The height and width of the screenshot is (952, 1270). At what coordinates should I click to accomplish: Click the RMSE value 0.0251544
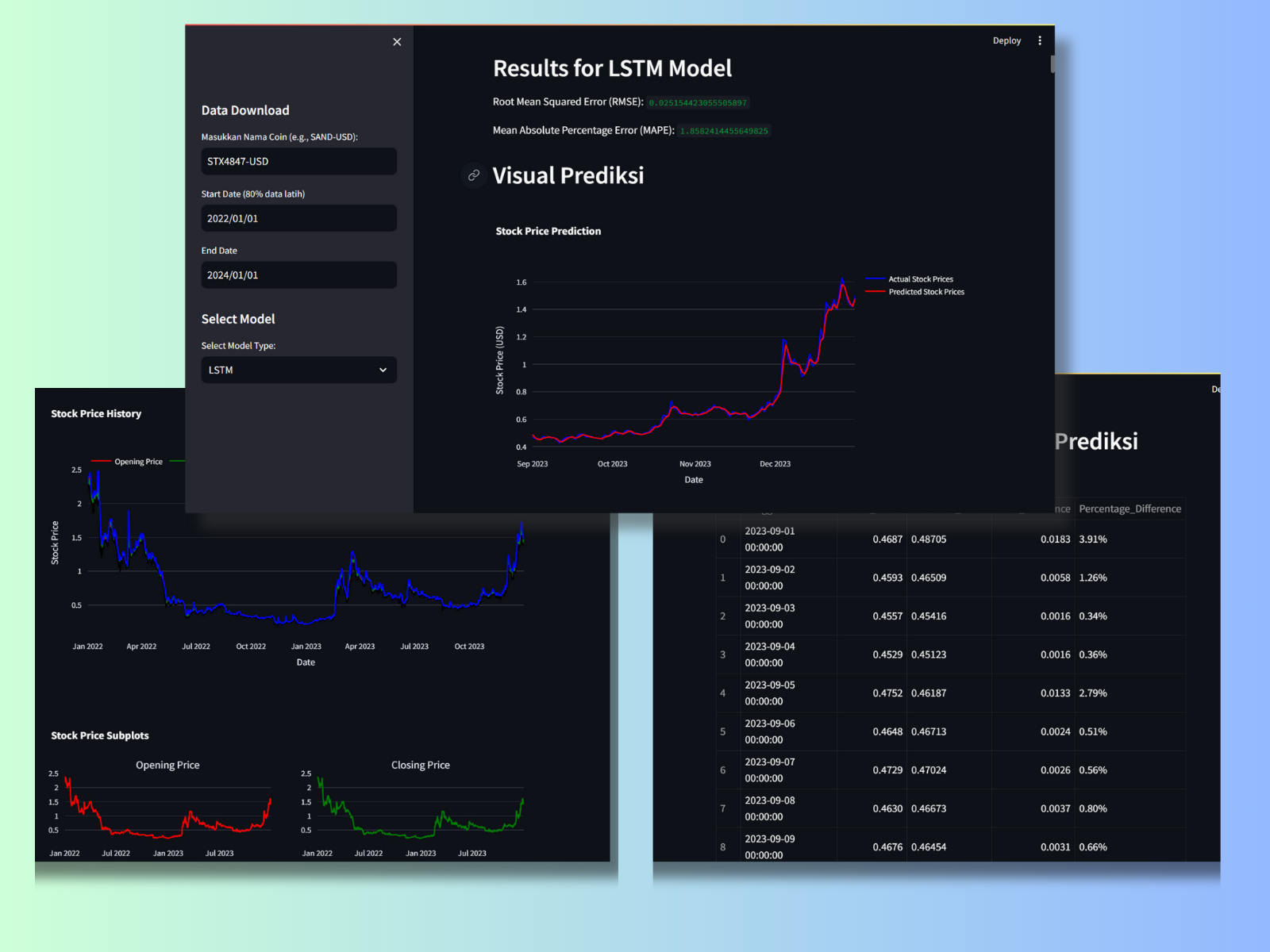[x=698, y=102]
